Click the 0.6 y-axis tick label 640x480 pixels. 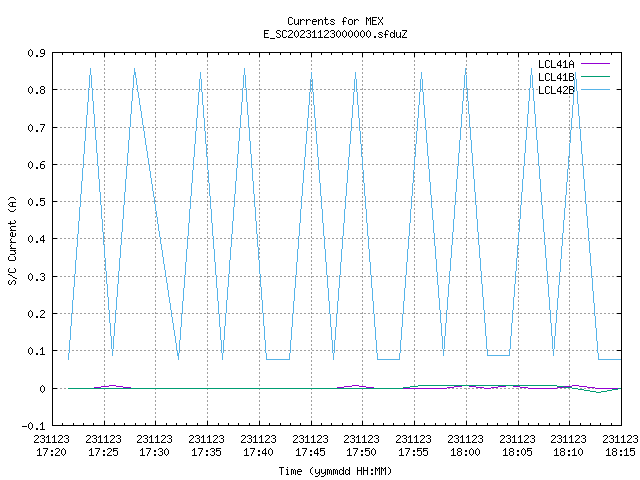click(x=36, y=165)
